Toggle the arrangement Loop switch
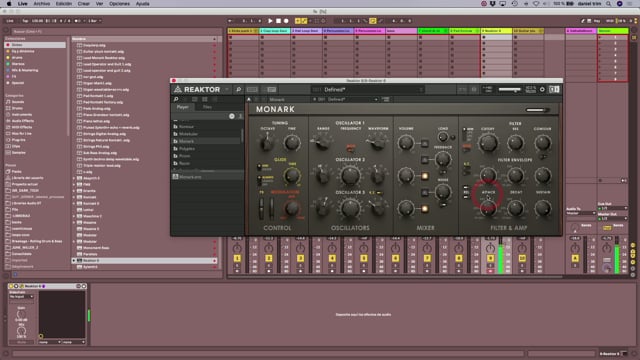 pos(372,21)
